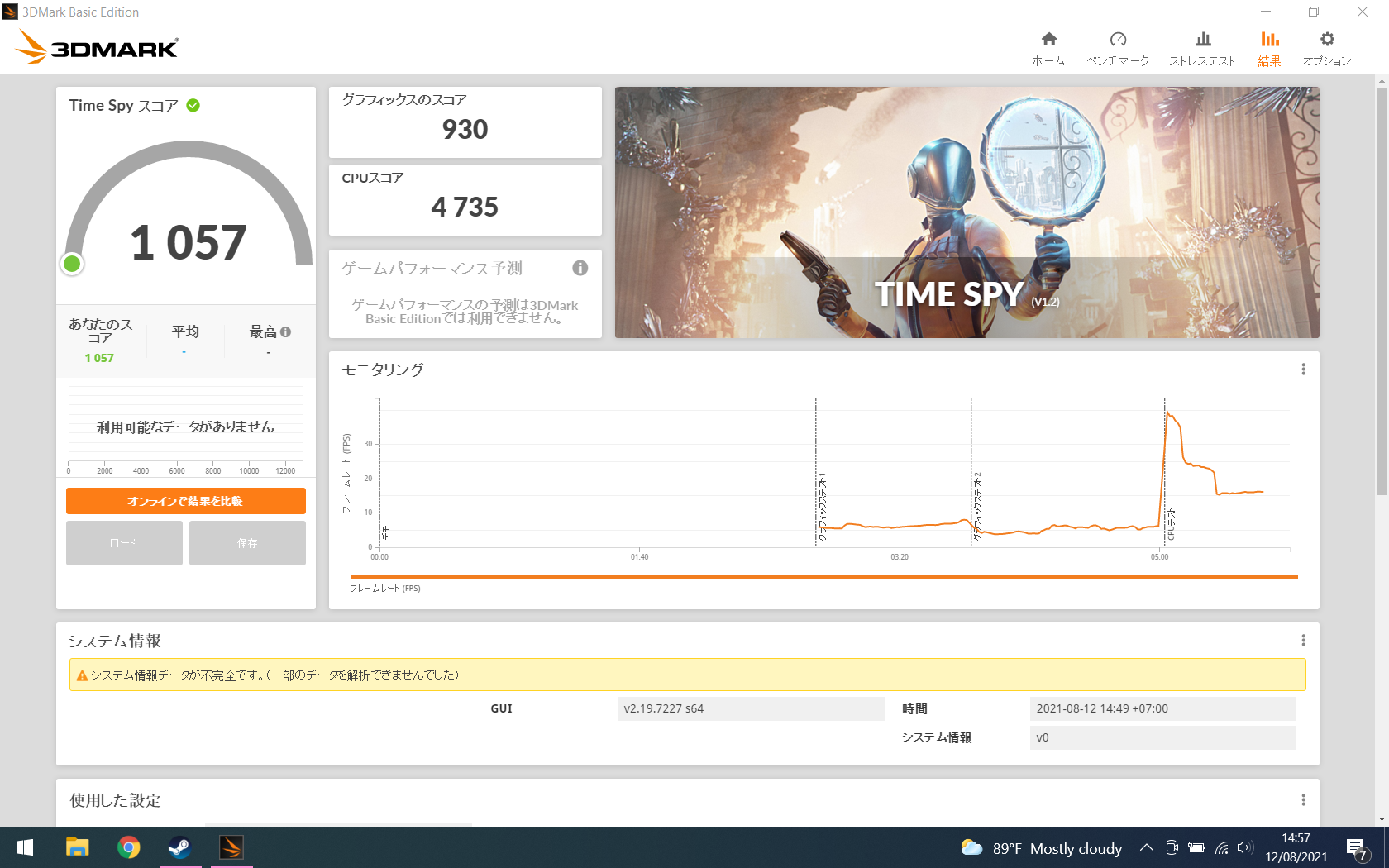Click the グラフィックステスト1 marker in the chart

[822, 507]
